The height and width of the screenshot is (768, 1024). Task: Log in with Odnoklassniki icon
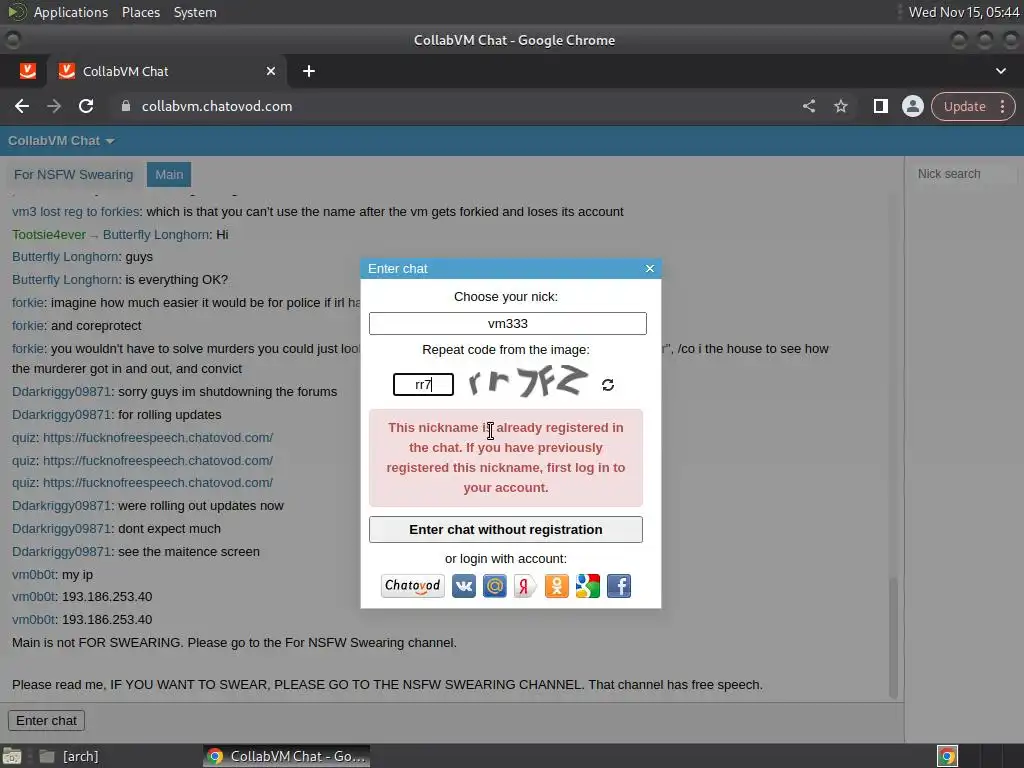(x=556, y=586)
